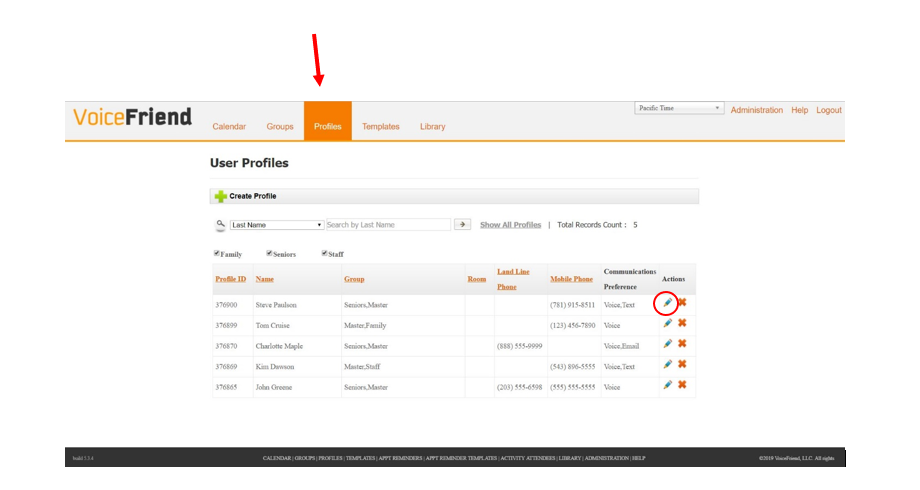Open the Library tab
920x490 pixels.
pyautogui.click(x=432, y=127)
